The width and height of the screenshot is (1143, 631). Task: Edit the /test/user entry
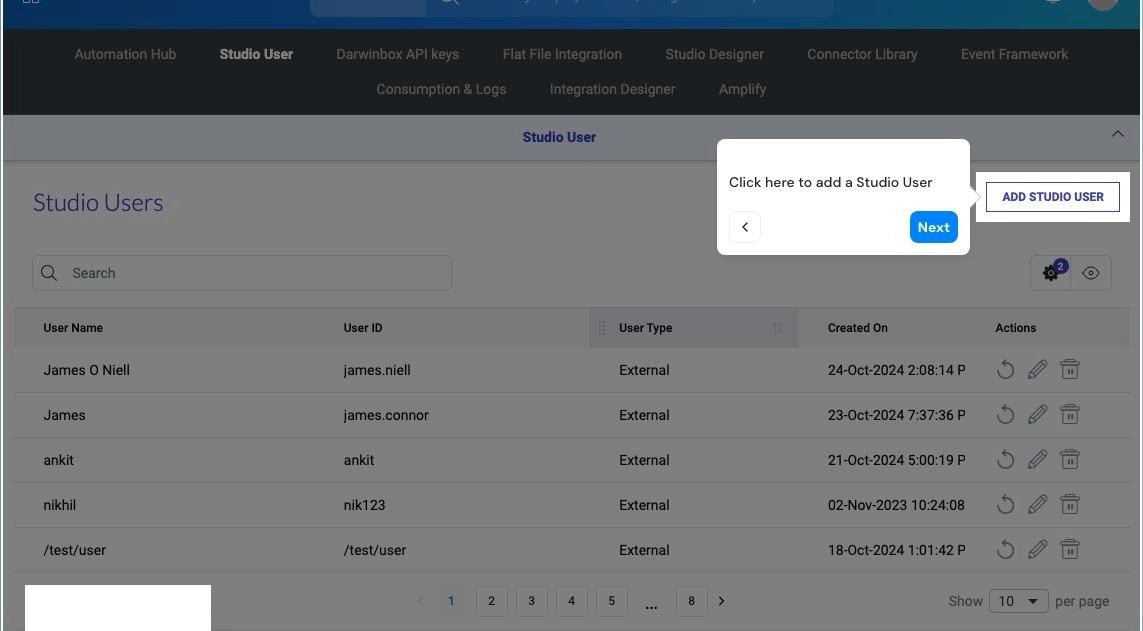1037,549
